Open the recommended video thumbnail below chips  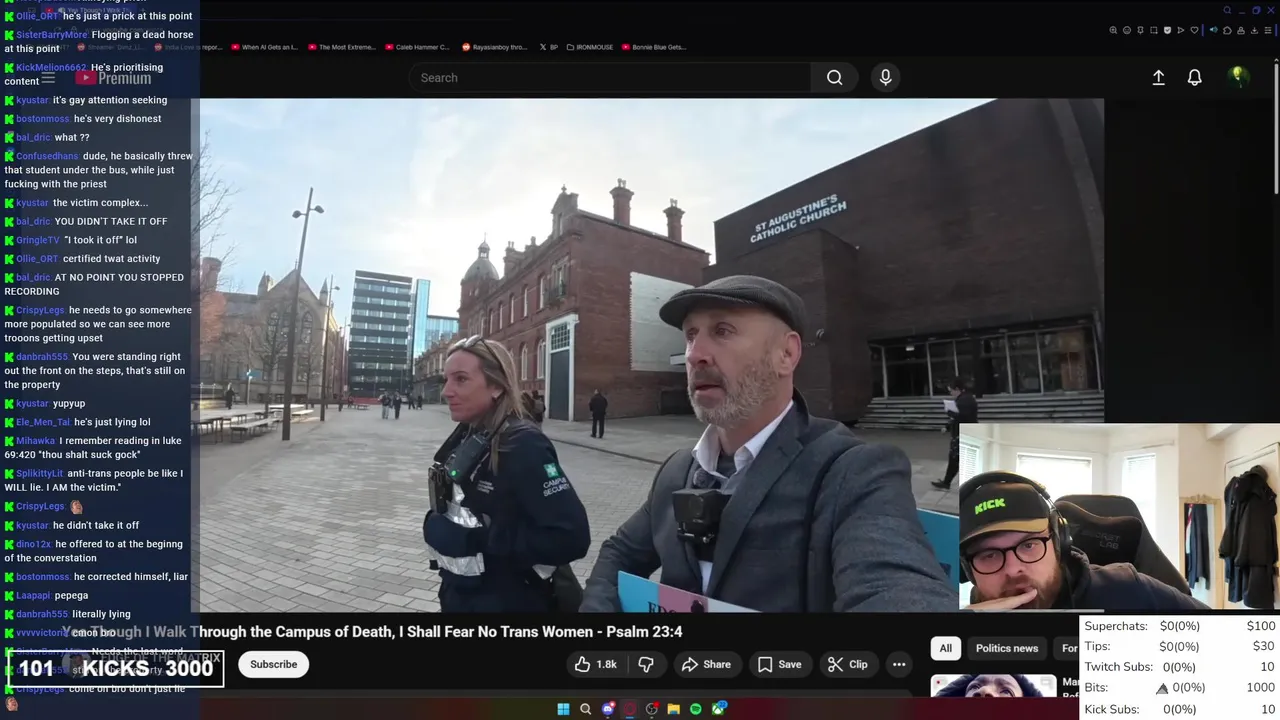pos(993,686)
